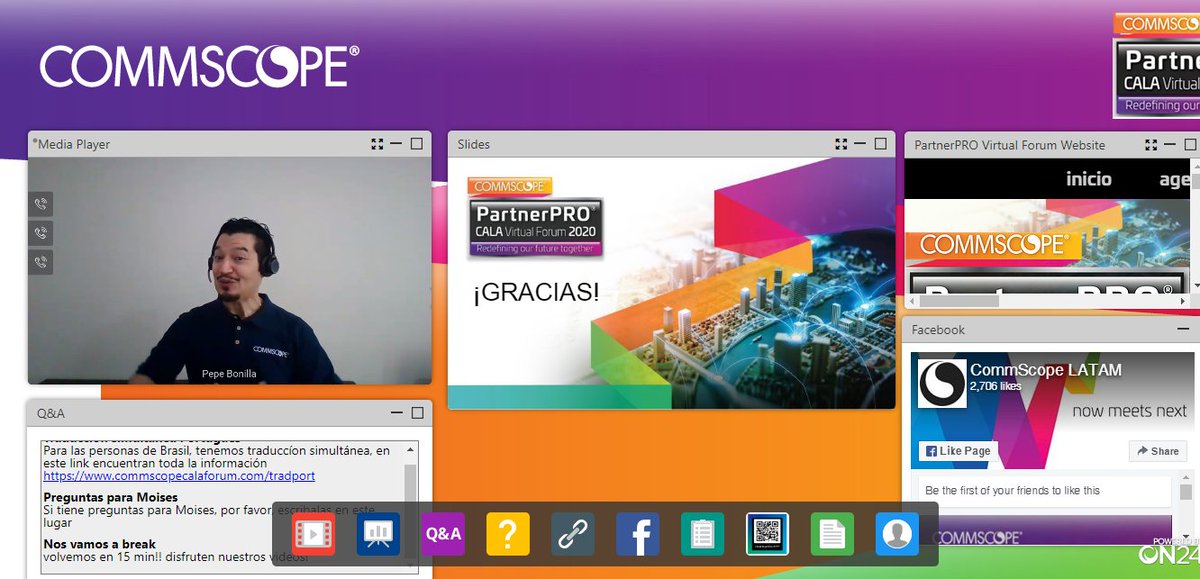Open the commscopecalaforum.com/tradport link
The image size is (1200, 579).
tap(179, 476)
